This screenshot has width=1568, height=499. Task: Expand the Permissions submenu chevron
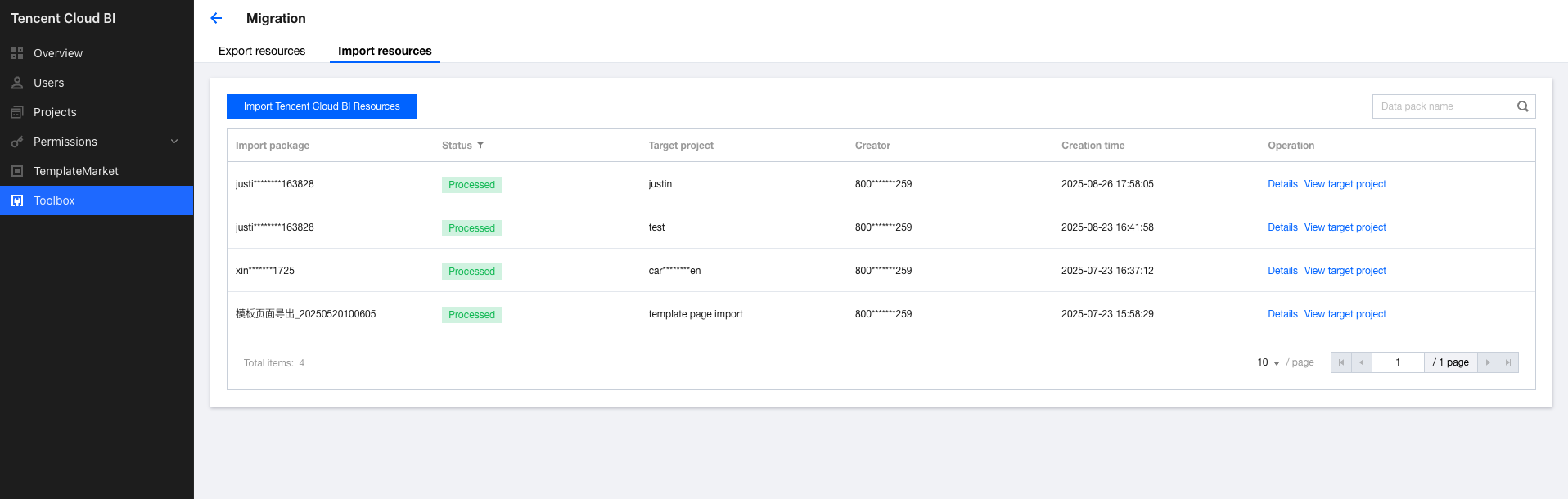[x=174, y=142]
